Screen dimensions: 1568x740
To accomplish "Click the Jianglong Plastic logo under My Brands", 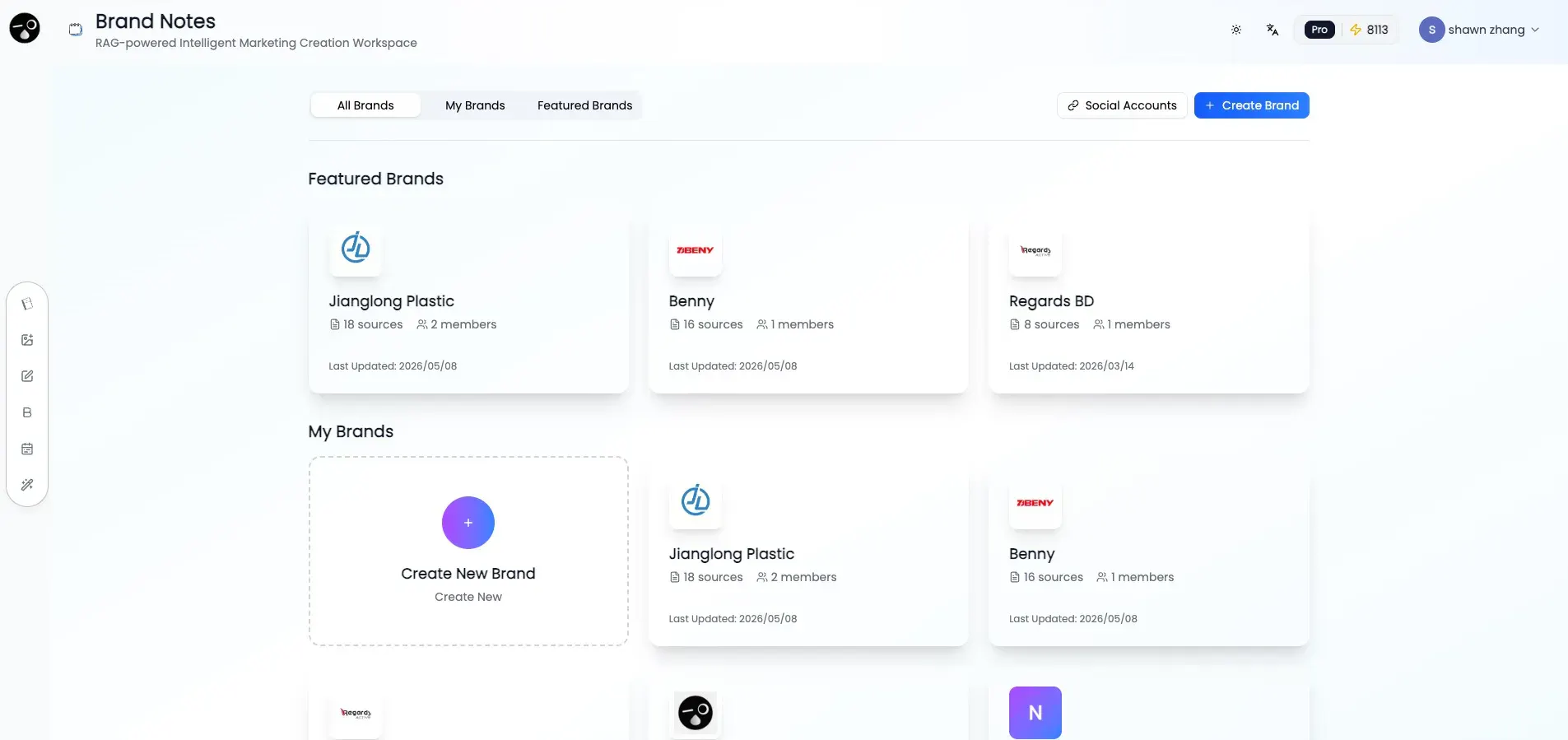I will tap(696, 501).
